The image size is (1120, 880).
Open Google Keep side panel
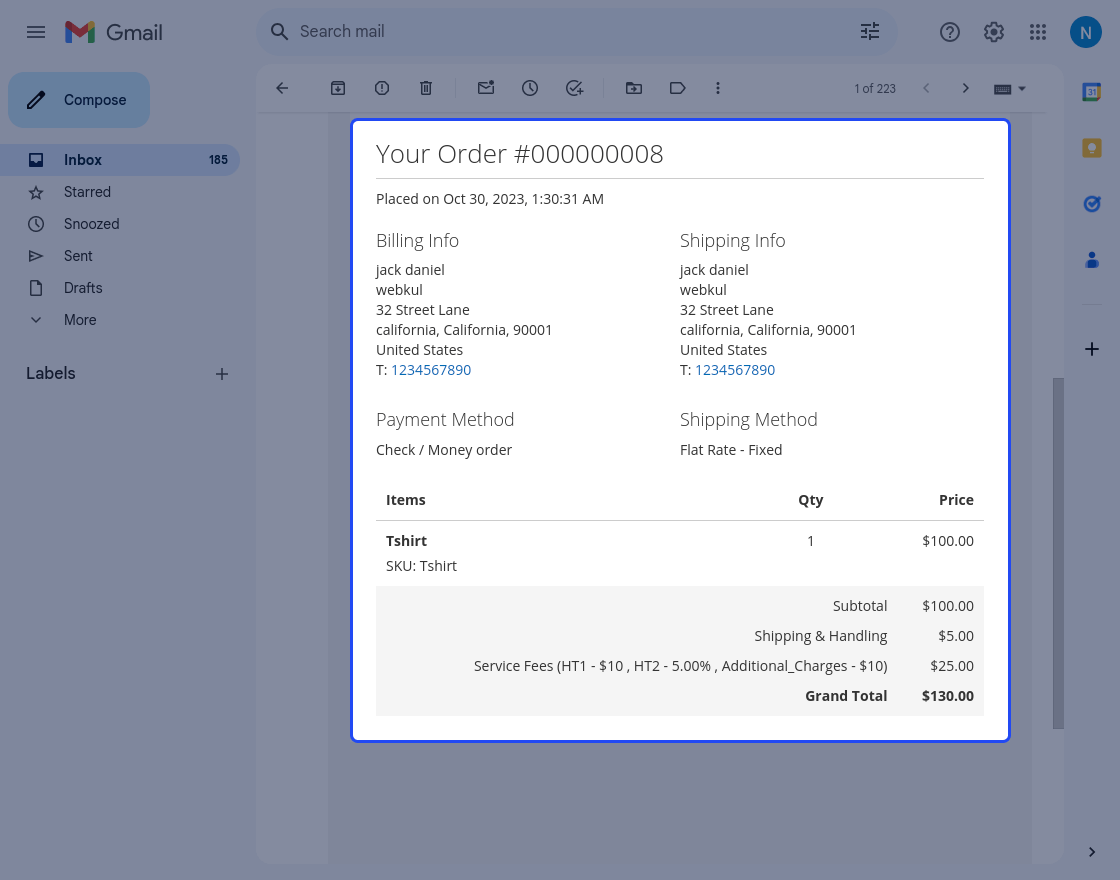coord(1091,148)
